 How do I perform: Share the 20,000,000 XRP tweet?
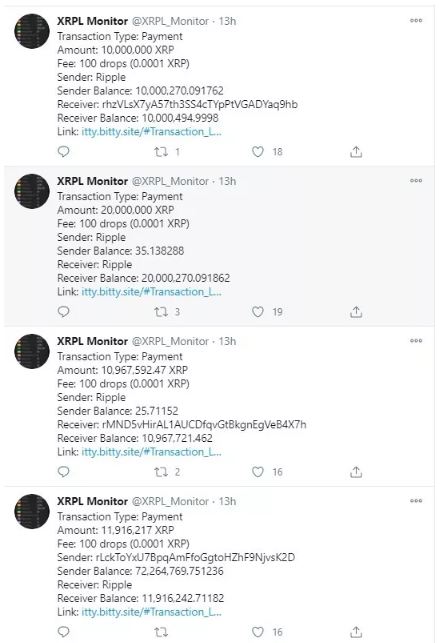click(356, 312)
